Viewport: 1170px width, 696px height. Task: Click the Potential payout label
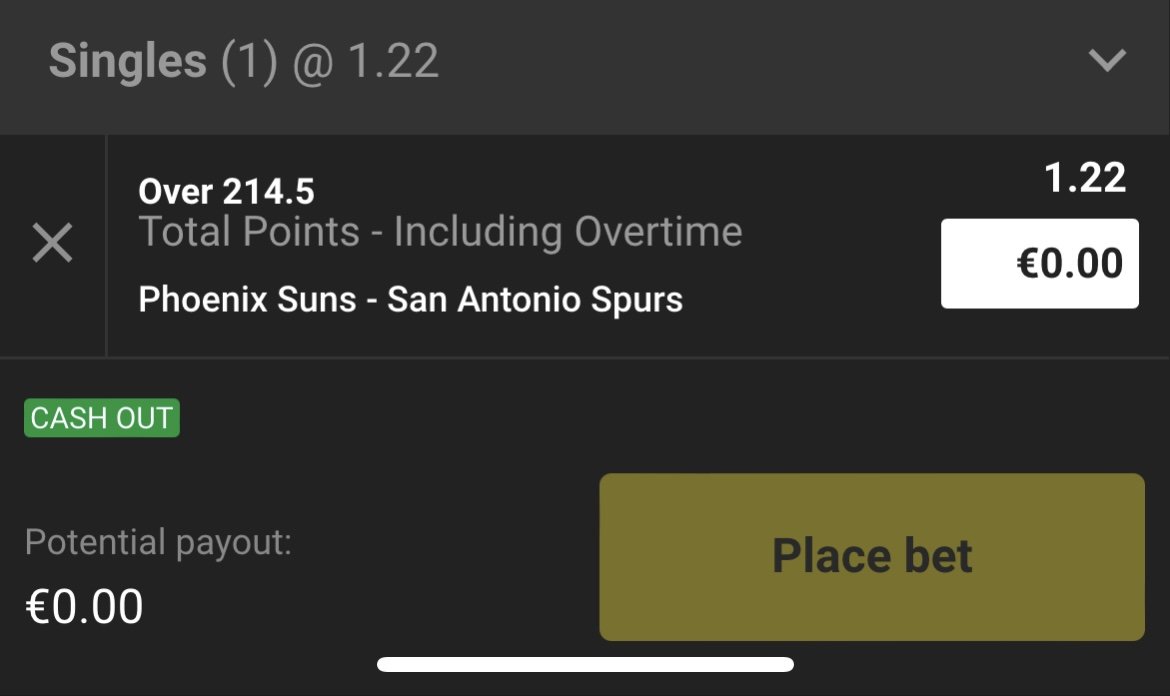coord(158,543)
